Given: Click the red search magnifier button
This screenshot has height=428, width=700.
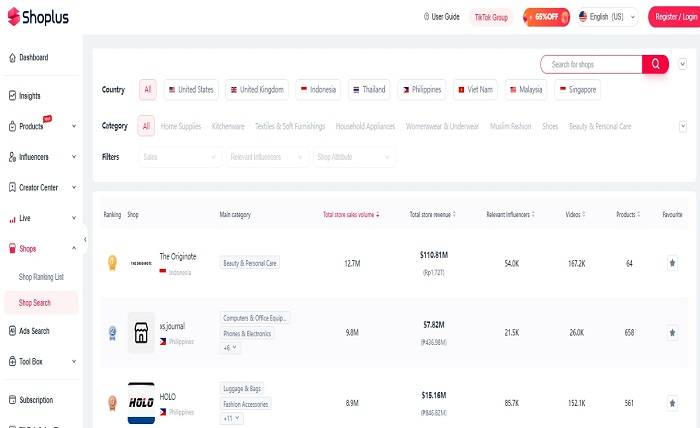Looking at the screenshot, I should tap(655, 64).
